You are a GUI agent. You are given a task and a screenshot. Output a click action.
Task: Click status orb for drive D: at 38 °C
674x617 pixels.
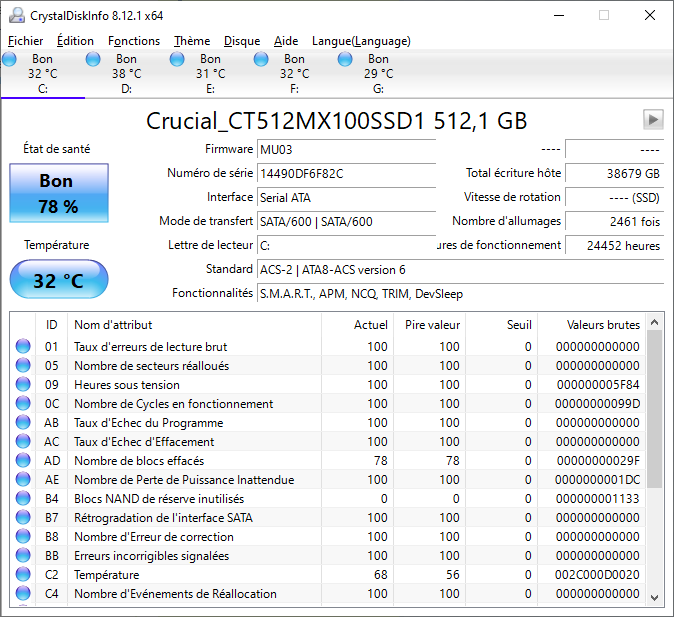click(x=93, y=59)
